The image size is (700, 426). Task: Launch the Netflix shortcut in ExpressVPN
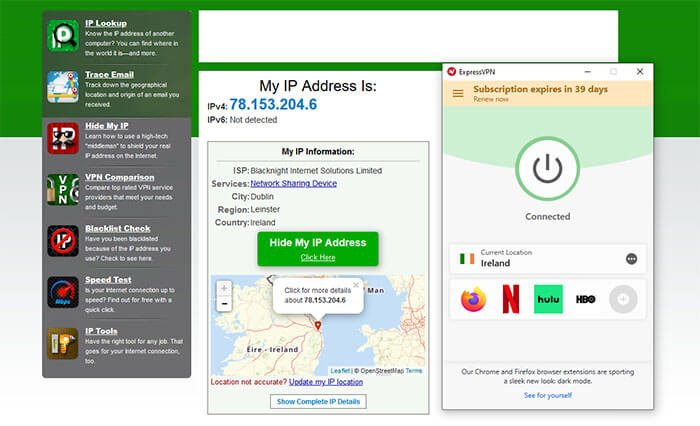pyautogui.click(x=511, y=299)
